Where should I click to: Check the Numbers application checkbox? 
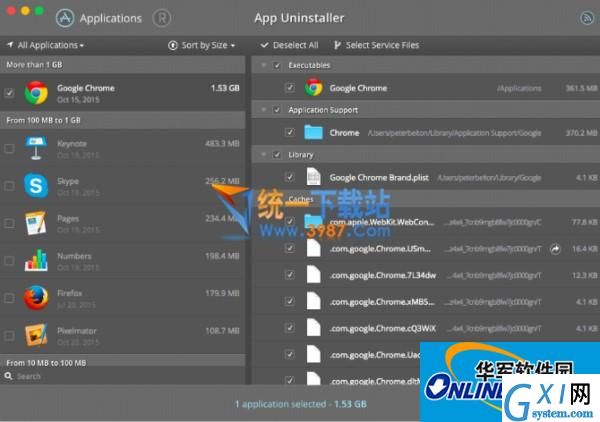click(x=9, y=261)
